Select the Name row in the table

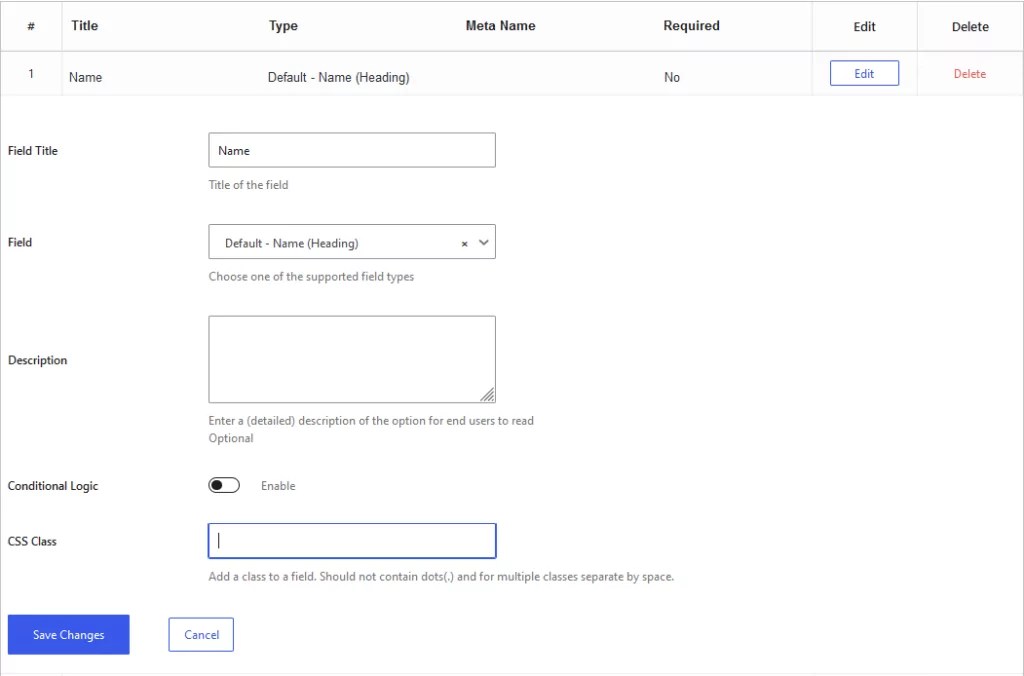tap(85, 76)
